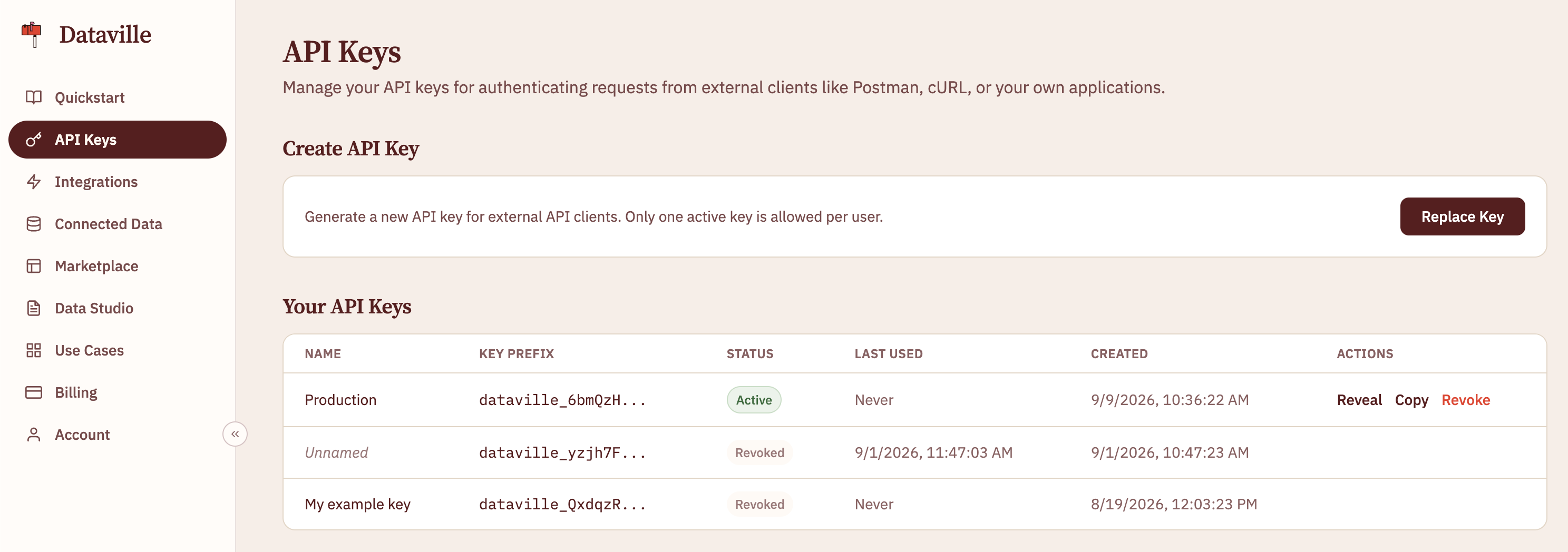Click the Billing credit card icon
The image size is (1568, 552).
34,392
